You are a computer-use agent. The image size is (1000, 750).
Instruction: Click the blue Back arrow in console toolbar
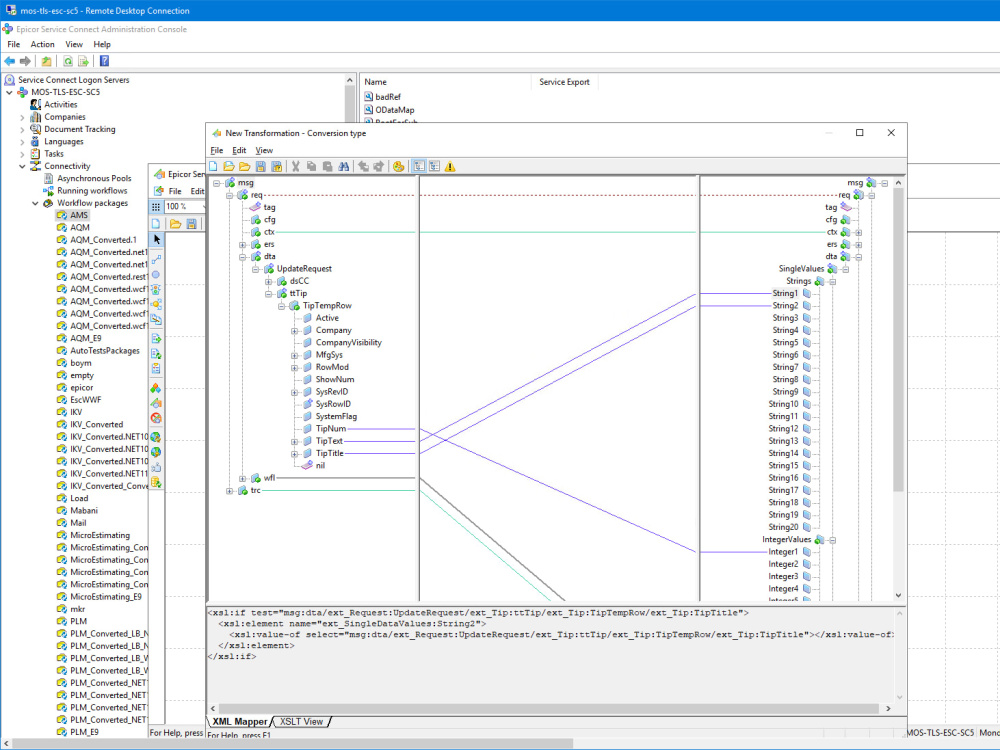pyautogui.click(x=10, y=61)
